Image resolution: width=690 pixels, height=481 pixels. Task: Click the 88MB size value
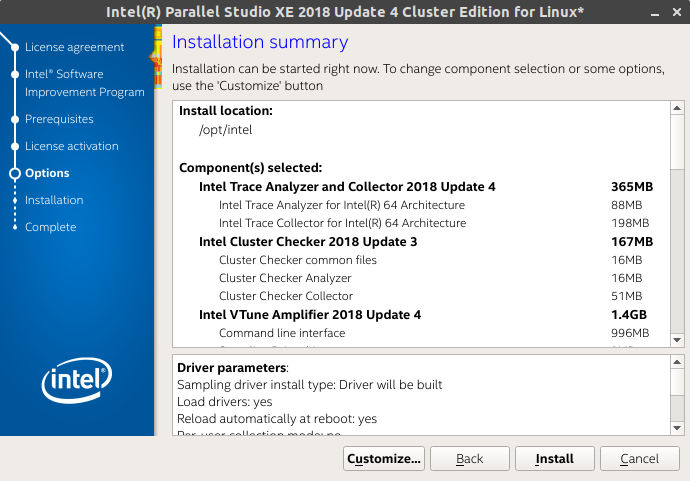point(627,205)
